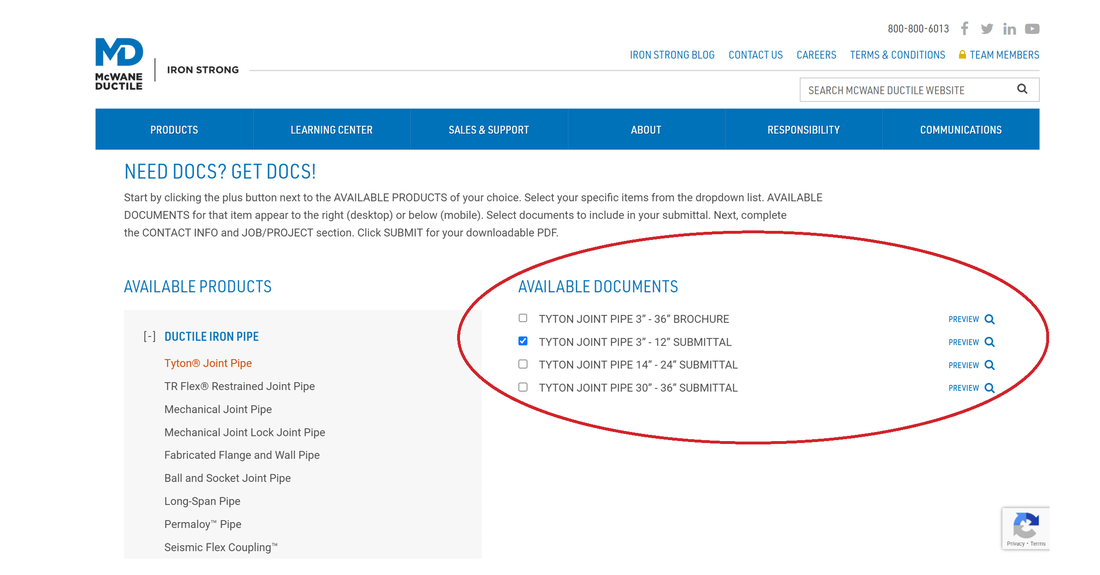Image resolution: width=1100 pixels, height=575 pixels.
Task: Click magnifier icon for 30"-36" Submittal
Action: pyautogui.click(x=989, y=388)
